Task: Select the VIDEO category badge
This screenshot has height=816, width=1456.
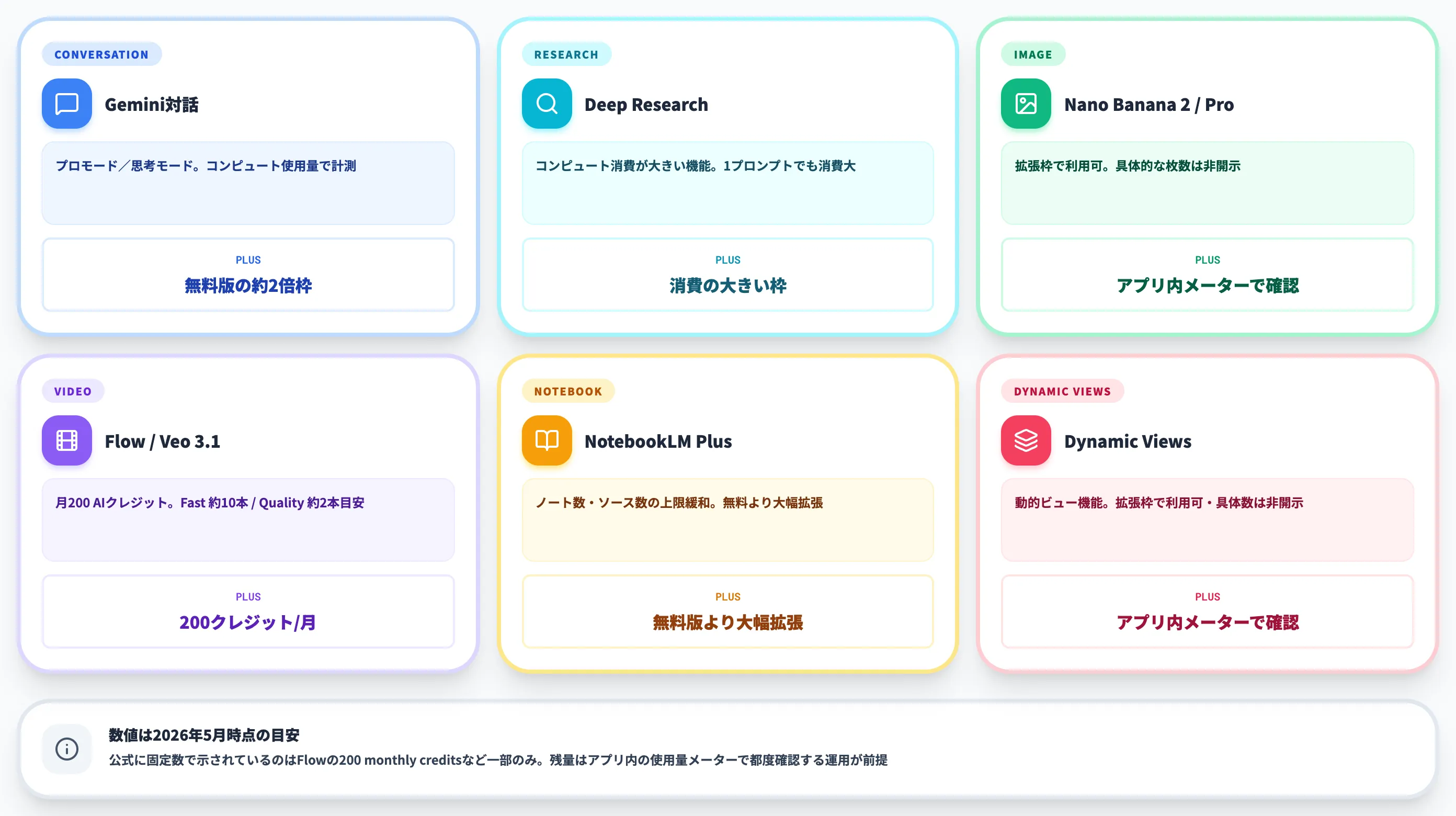Action: (73, 391)
